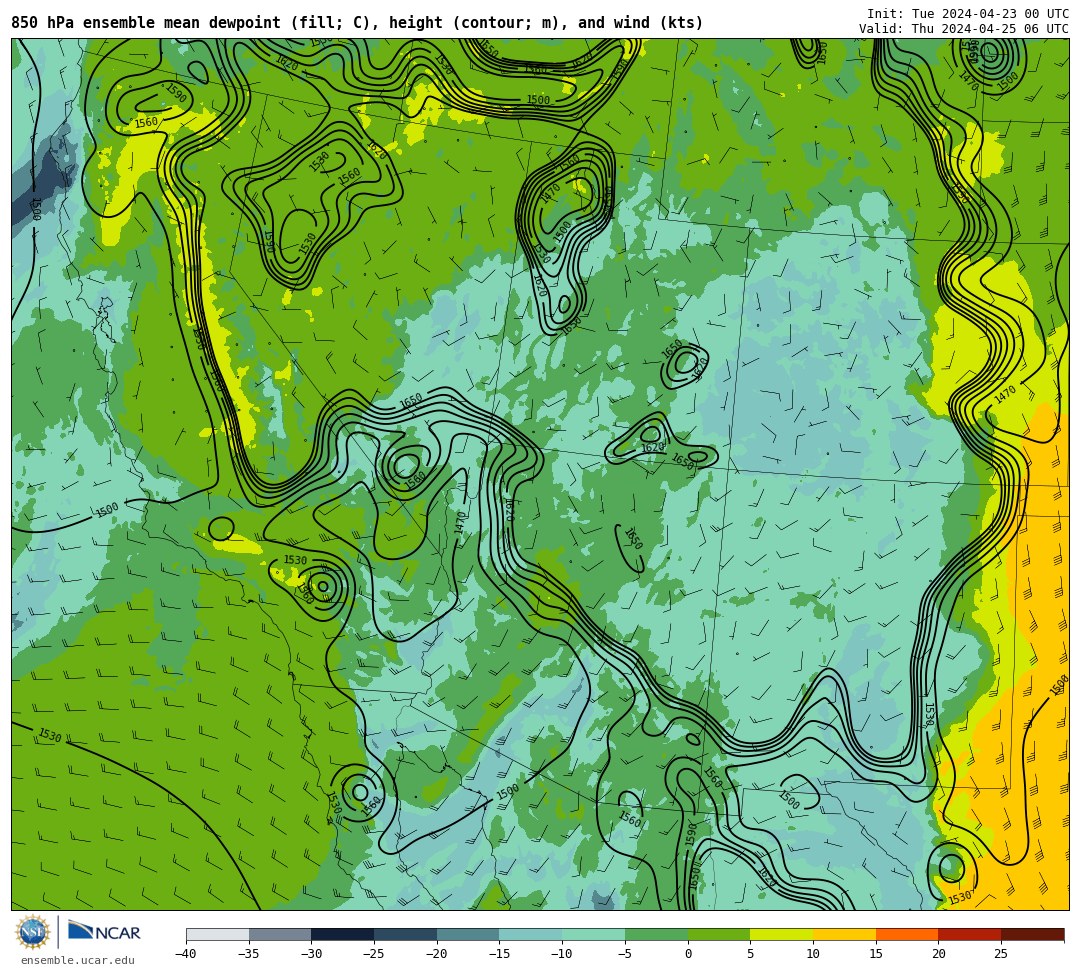Viewport: 1080px width, 973px height.
Task: Pick the olive green 0 to 5 colorbar swatch
Action: tap(718, 934)
